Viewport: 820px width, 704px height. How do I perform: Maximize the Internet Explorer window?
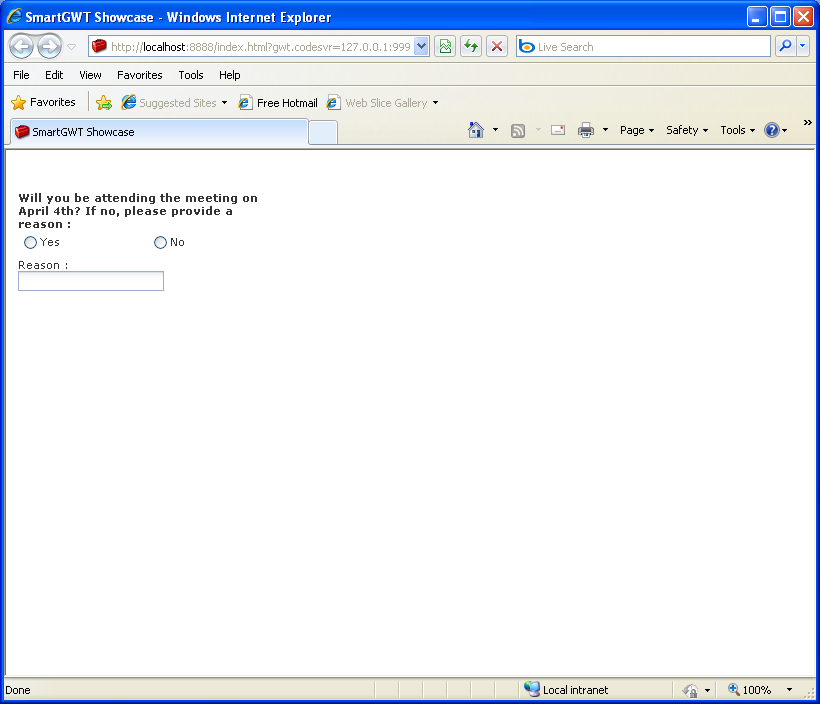click(780, 17)
